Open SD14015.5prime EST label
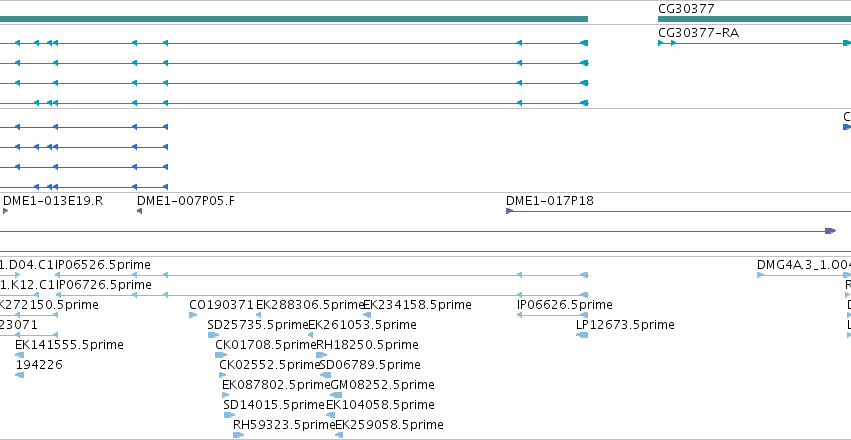851x440 pixels. coord(274,405)
